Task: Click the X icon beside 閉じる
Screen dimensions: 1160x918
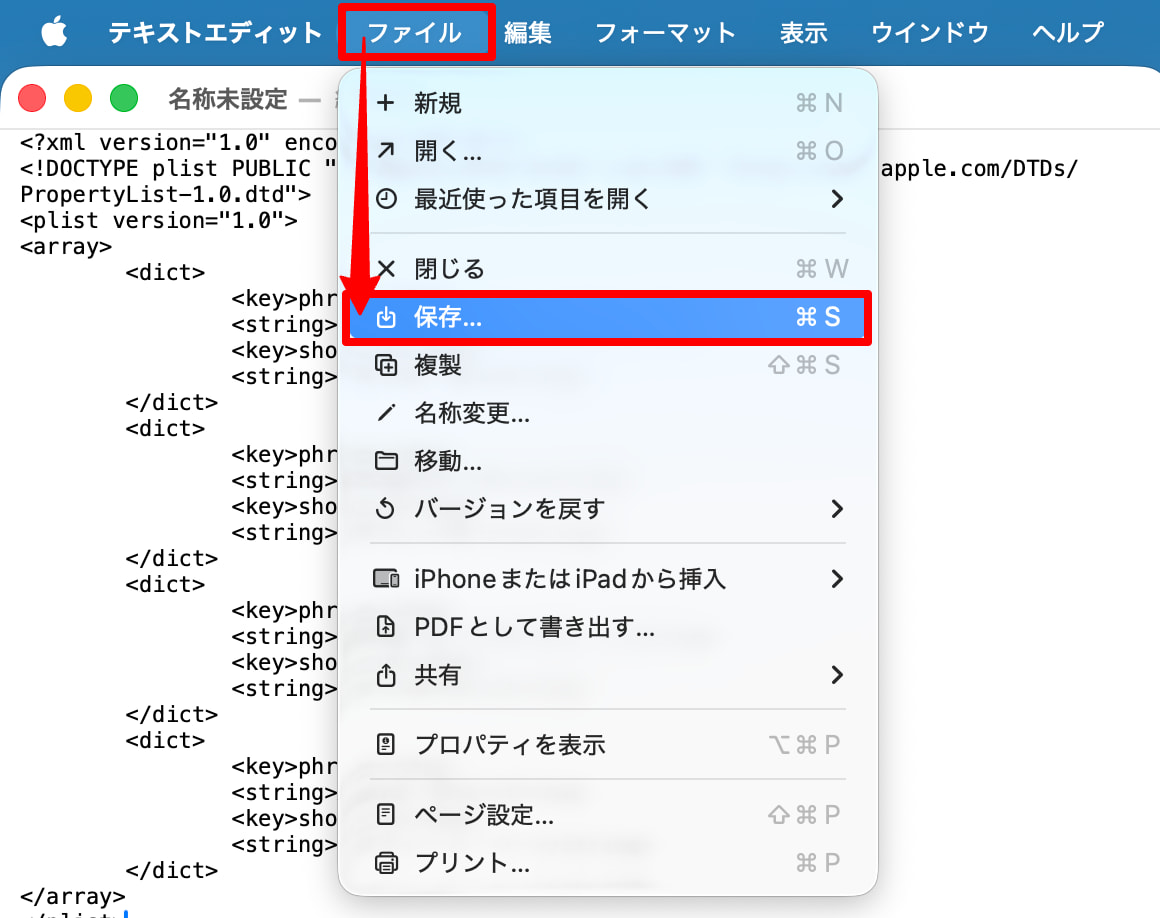Action: tap(386, 269)
